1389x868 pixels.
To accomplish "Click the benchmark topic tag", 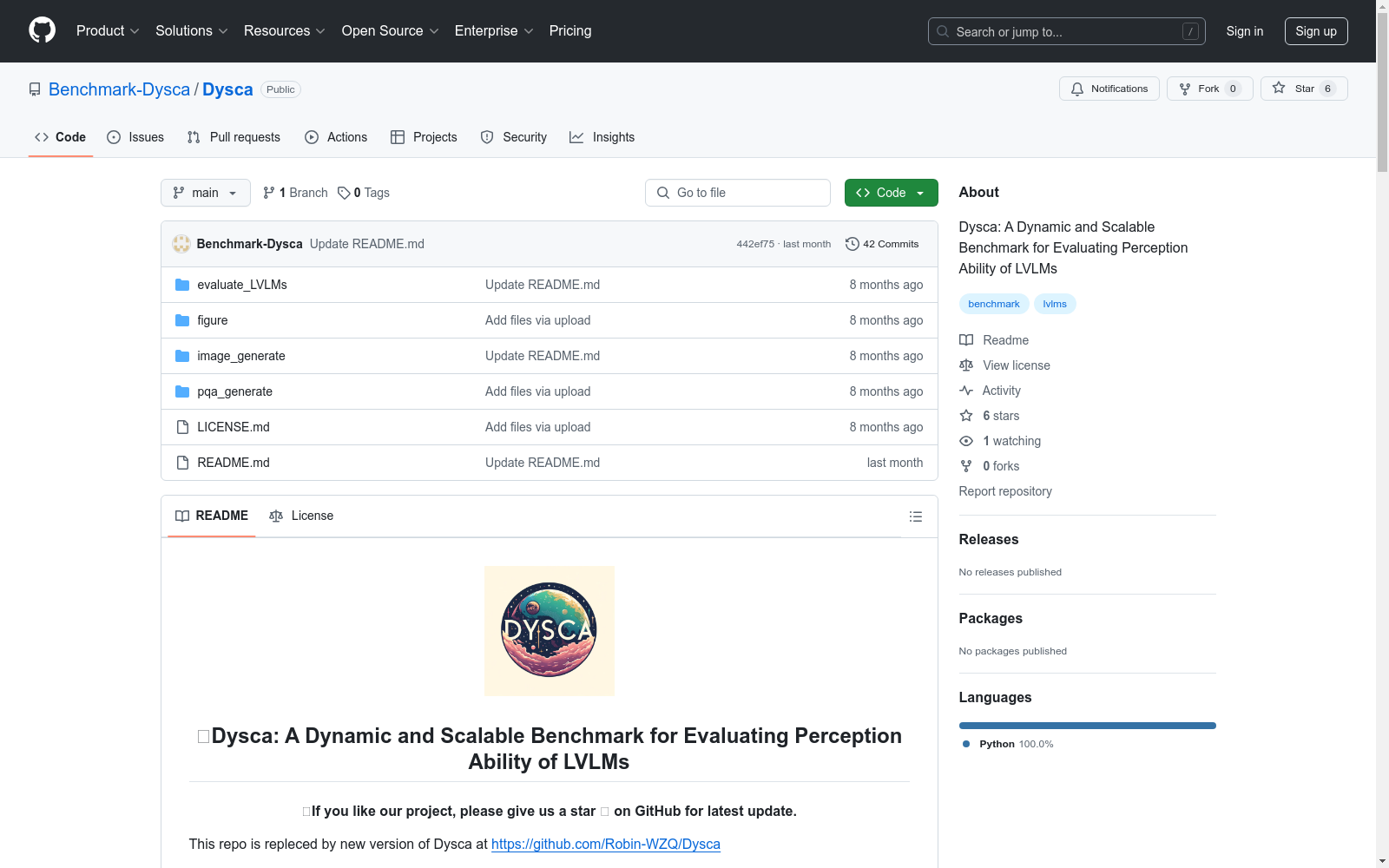I will point(994,304).
